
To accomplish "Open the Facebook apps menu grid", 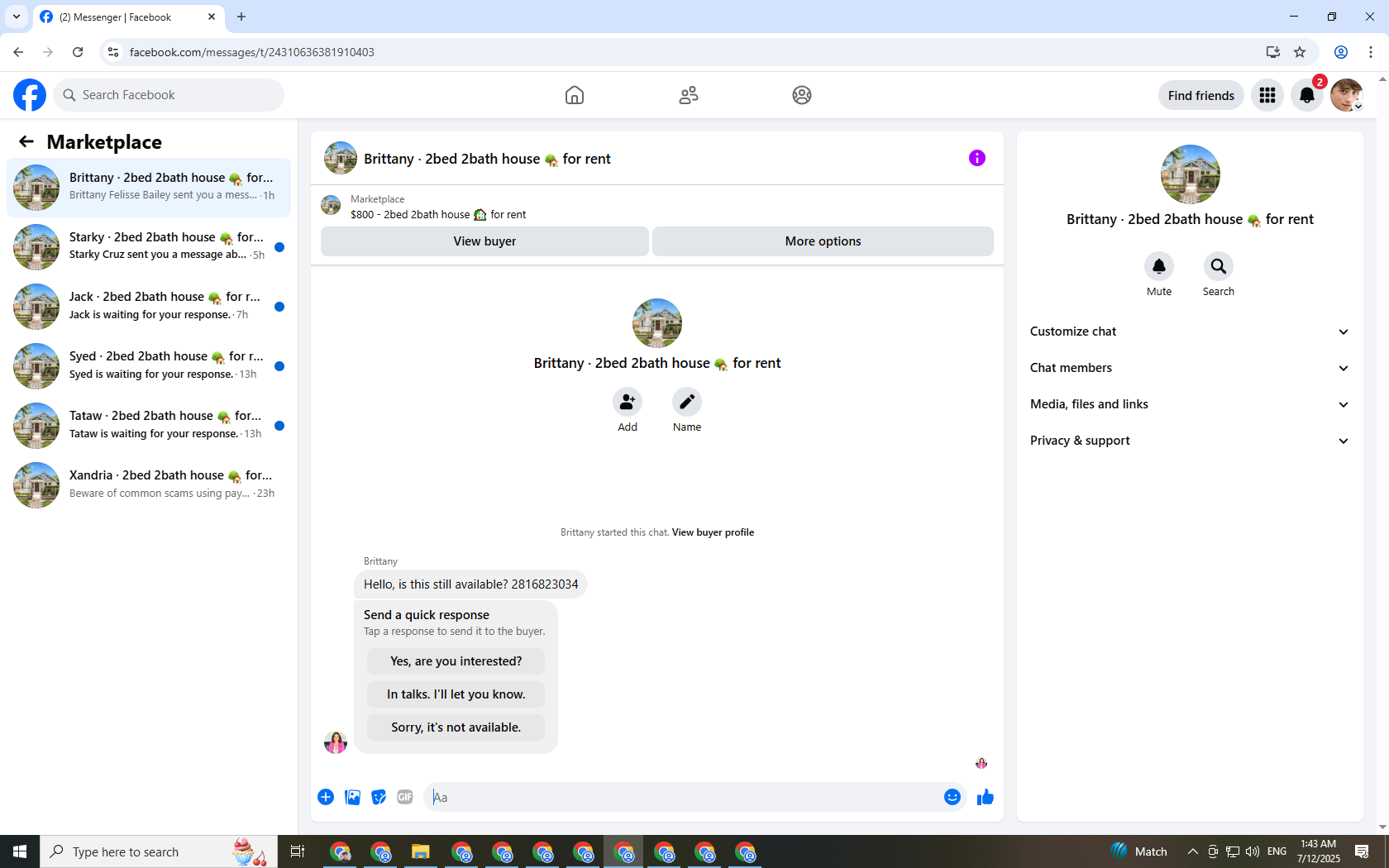I will pos(1267,95).
